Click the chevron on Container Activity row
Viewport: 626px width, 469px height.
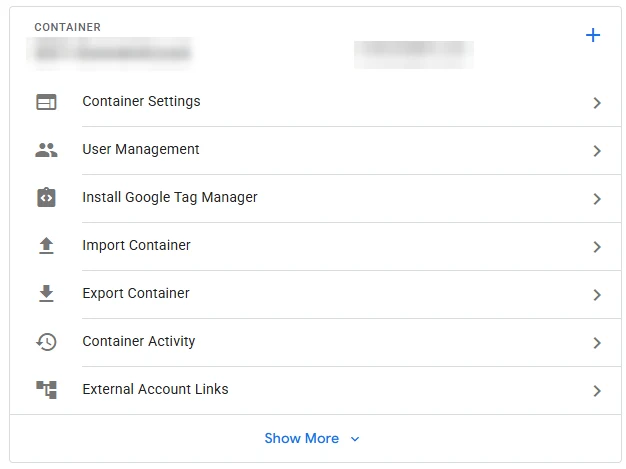(x=597, y=342)
